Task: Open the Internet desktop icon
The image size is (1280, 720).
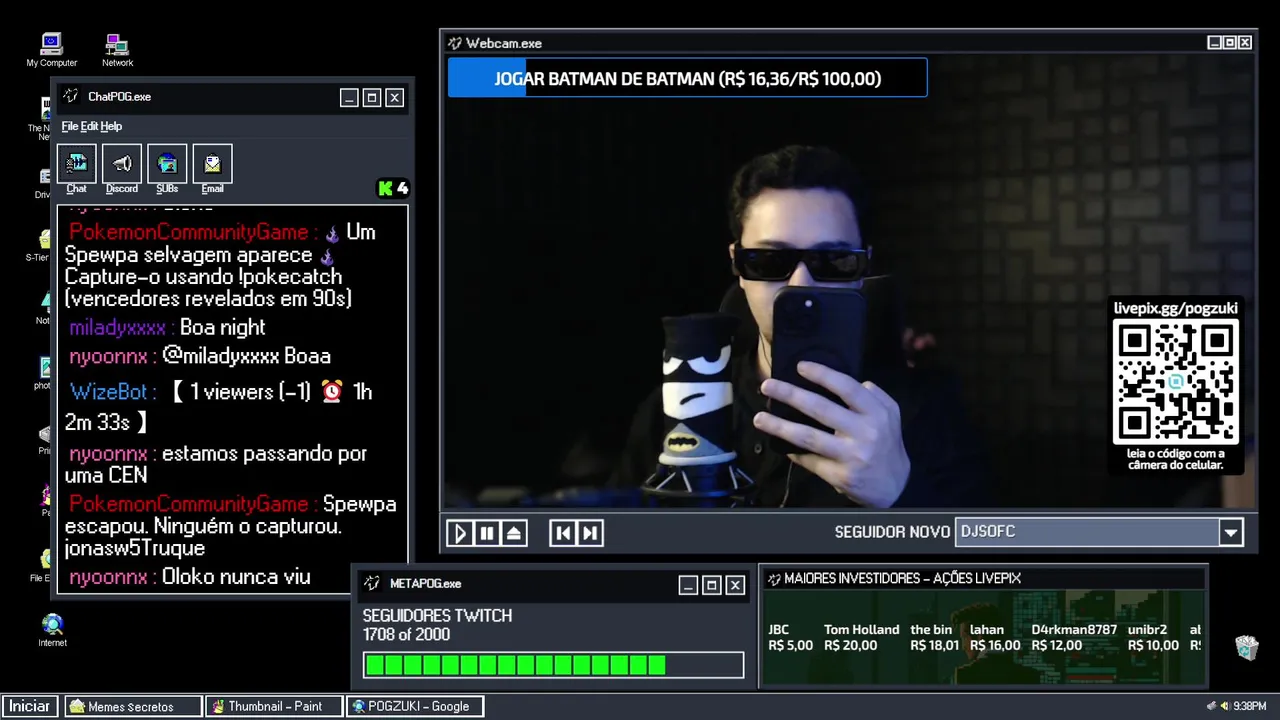Action: pos(52,630)
